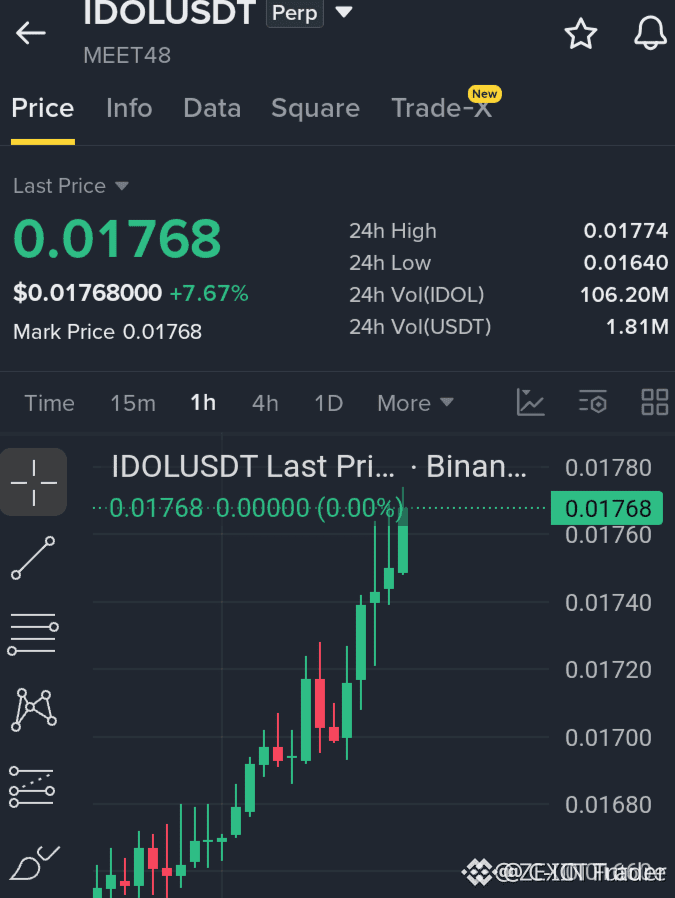Select the forecast measurement lines tool
The width and height of the screenshot is (675, 898).
click(32, 786)
